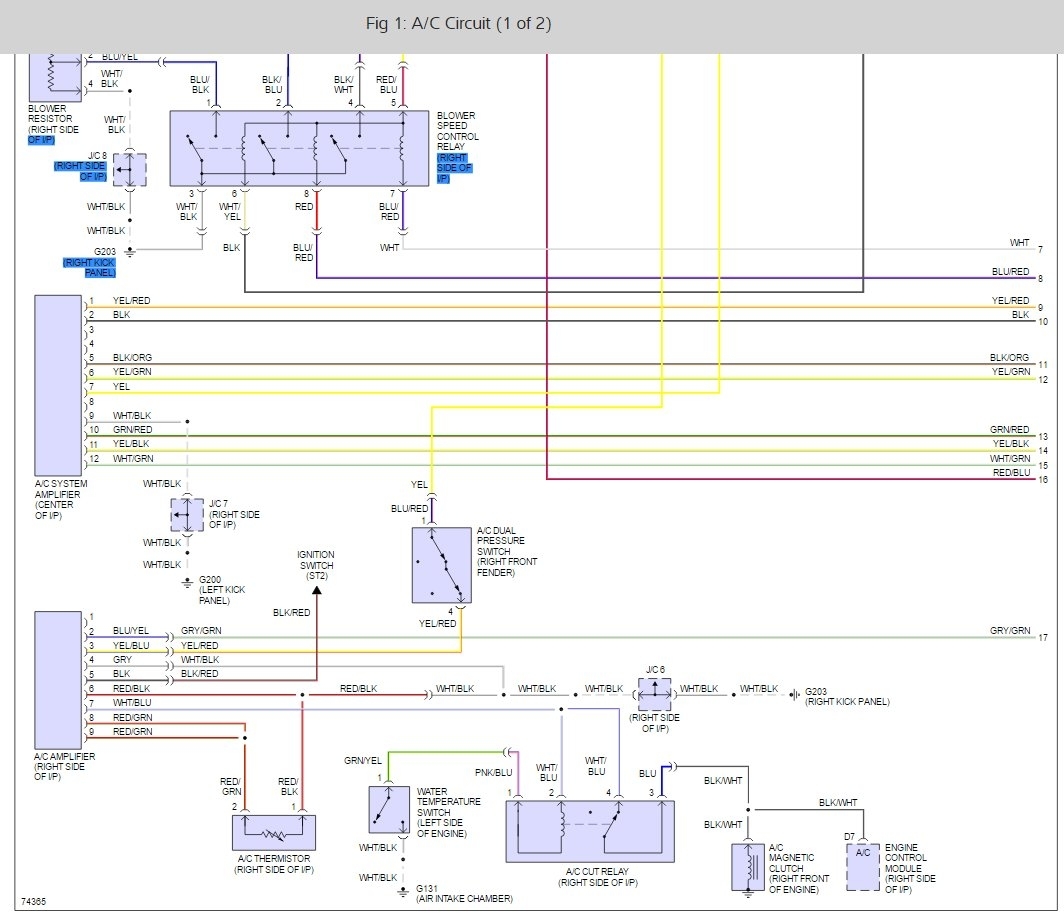The width and height of the screenshot is (1064, 922).
Task: Click the Engine Control Module dashed box
Action: (x=862, y=866)
